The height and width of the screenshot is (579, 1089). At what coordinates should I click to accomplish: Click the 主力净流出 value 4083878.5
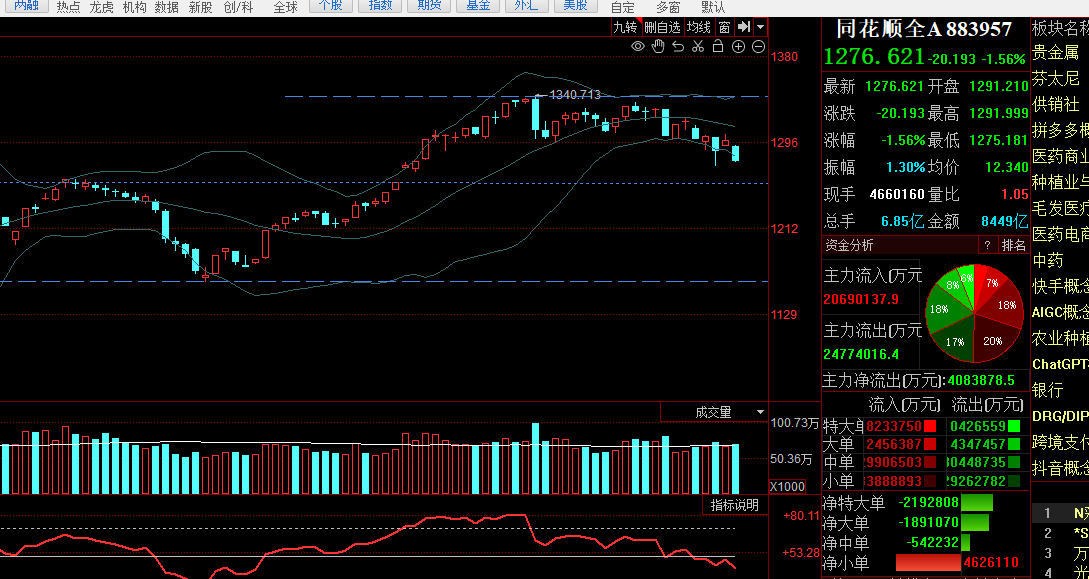981,380
